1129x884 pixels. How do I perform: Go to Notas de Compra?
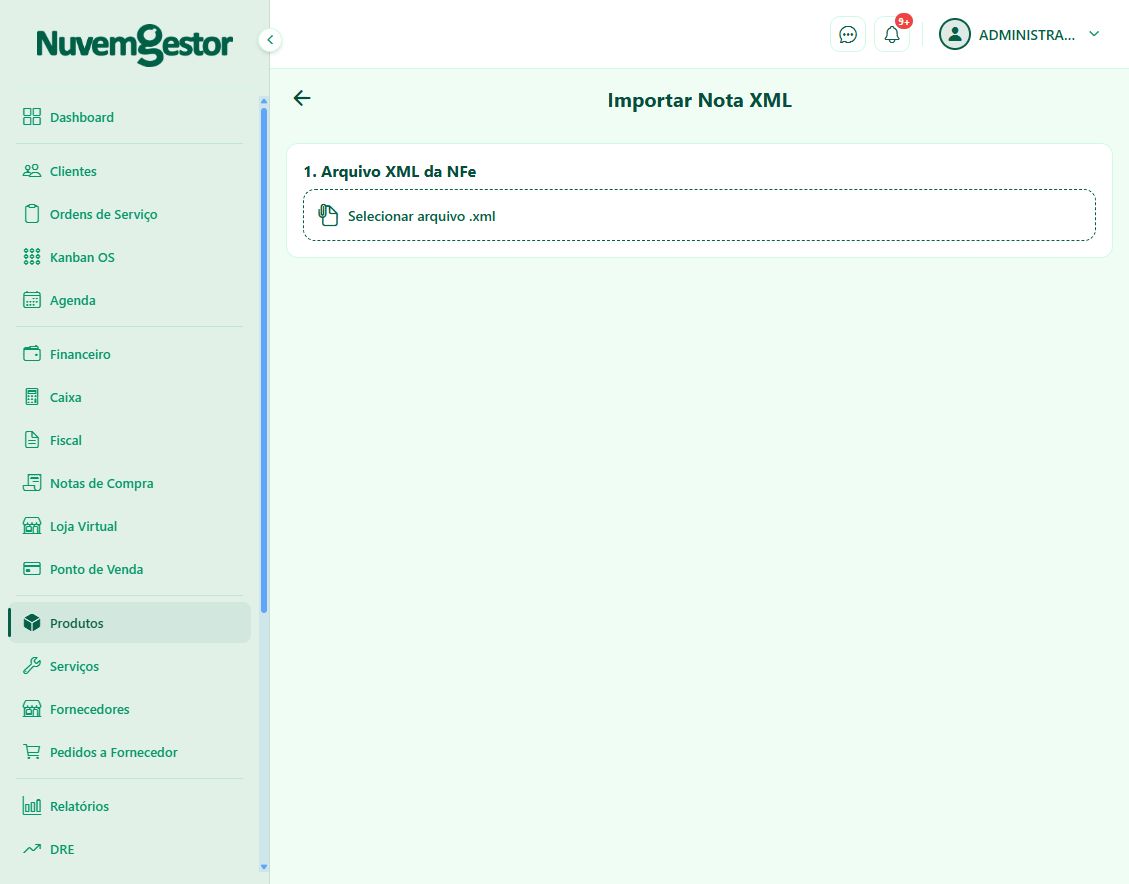tap(130, 483)
